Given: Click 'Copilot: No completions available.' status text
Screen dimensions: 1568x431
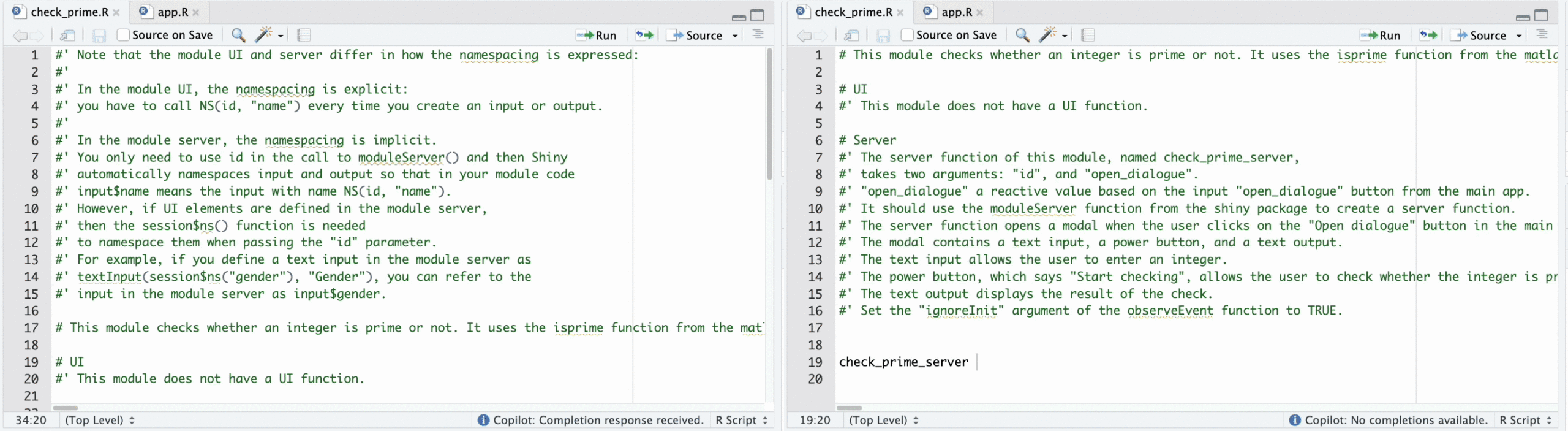Looking at the screenshot, I should (1396, 420).
